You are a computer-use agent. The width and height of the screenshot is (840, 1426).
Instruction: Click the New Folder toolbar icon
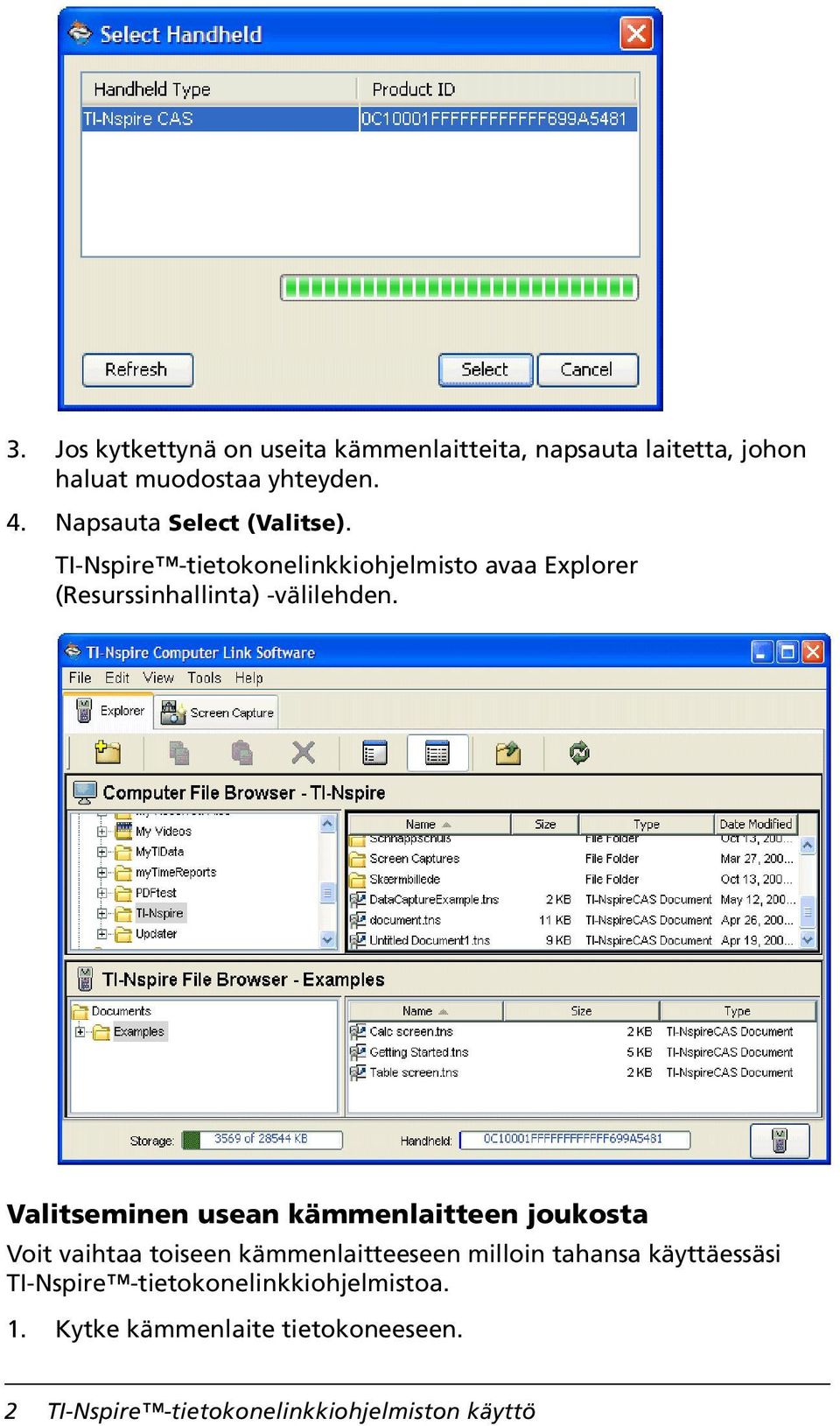pos(108,752)
